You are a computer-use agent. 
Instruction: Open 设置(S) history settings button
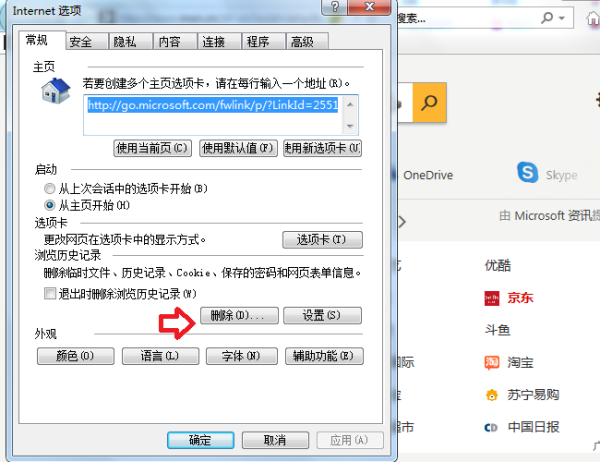pyautogui.click(x=322, y=315)
